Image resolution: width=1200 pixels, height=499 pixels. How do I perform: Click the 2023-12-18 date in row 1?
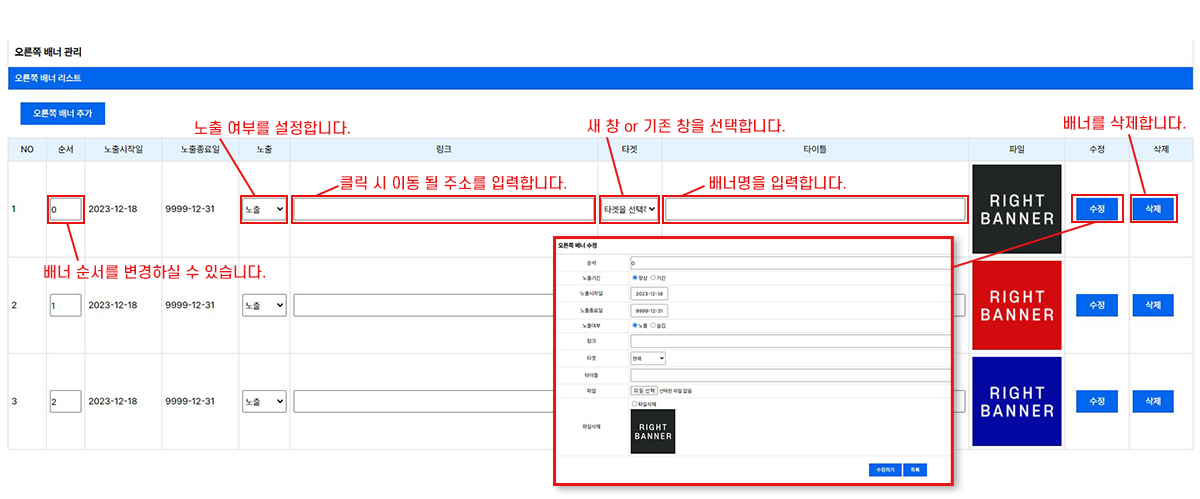112,210
